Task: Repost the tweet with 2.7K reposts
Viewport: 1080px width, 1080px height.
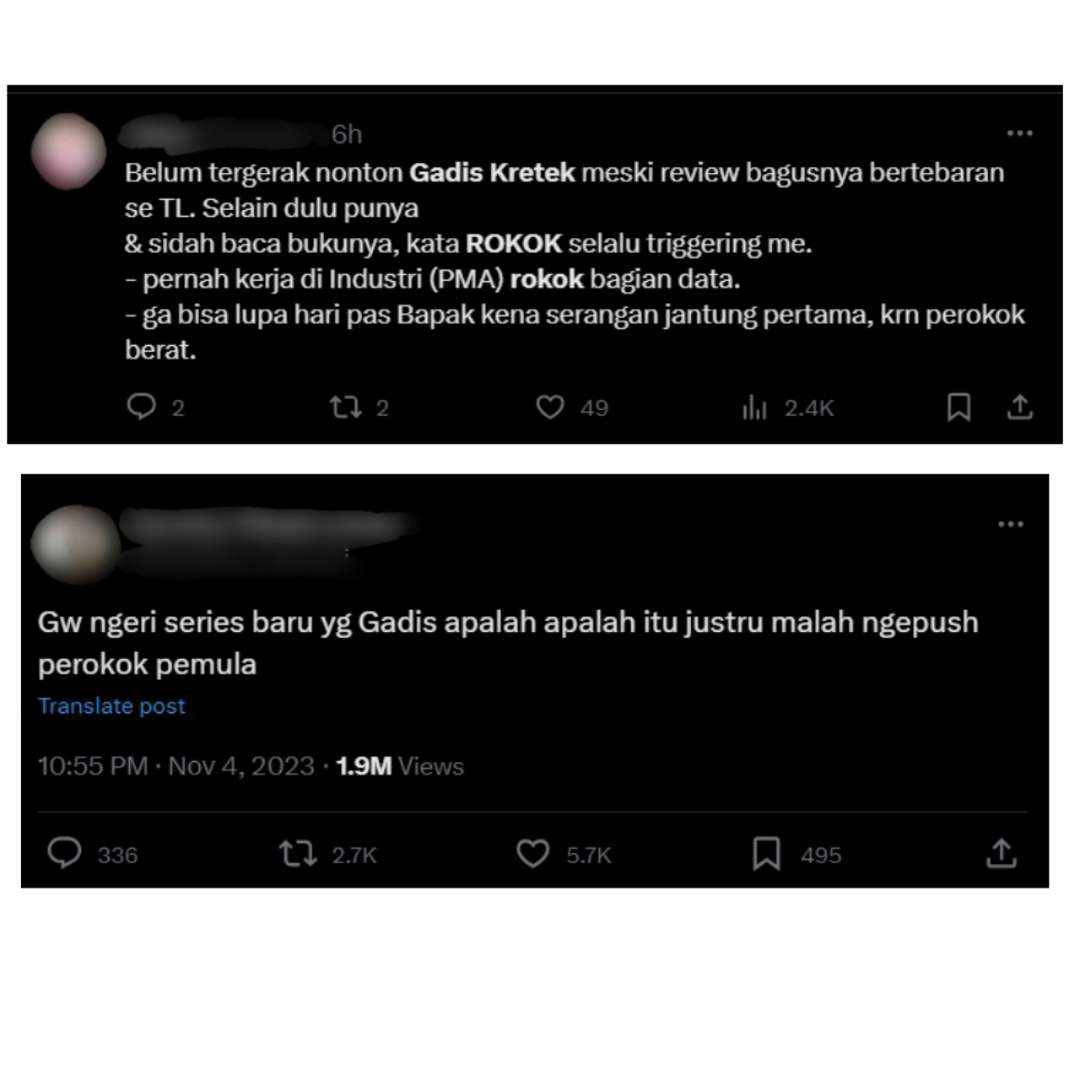Action: click(x=298, y=853)
